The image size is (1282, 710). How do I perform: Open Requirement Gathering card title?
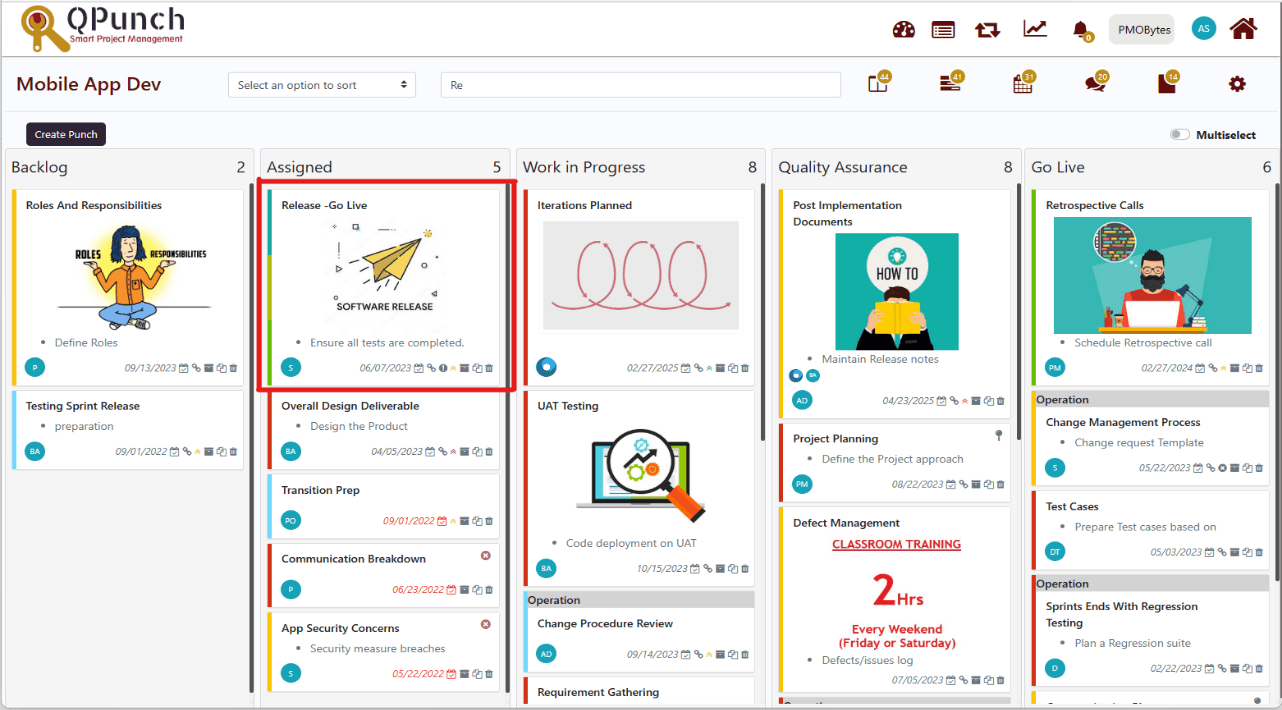coord(598,692)
